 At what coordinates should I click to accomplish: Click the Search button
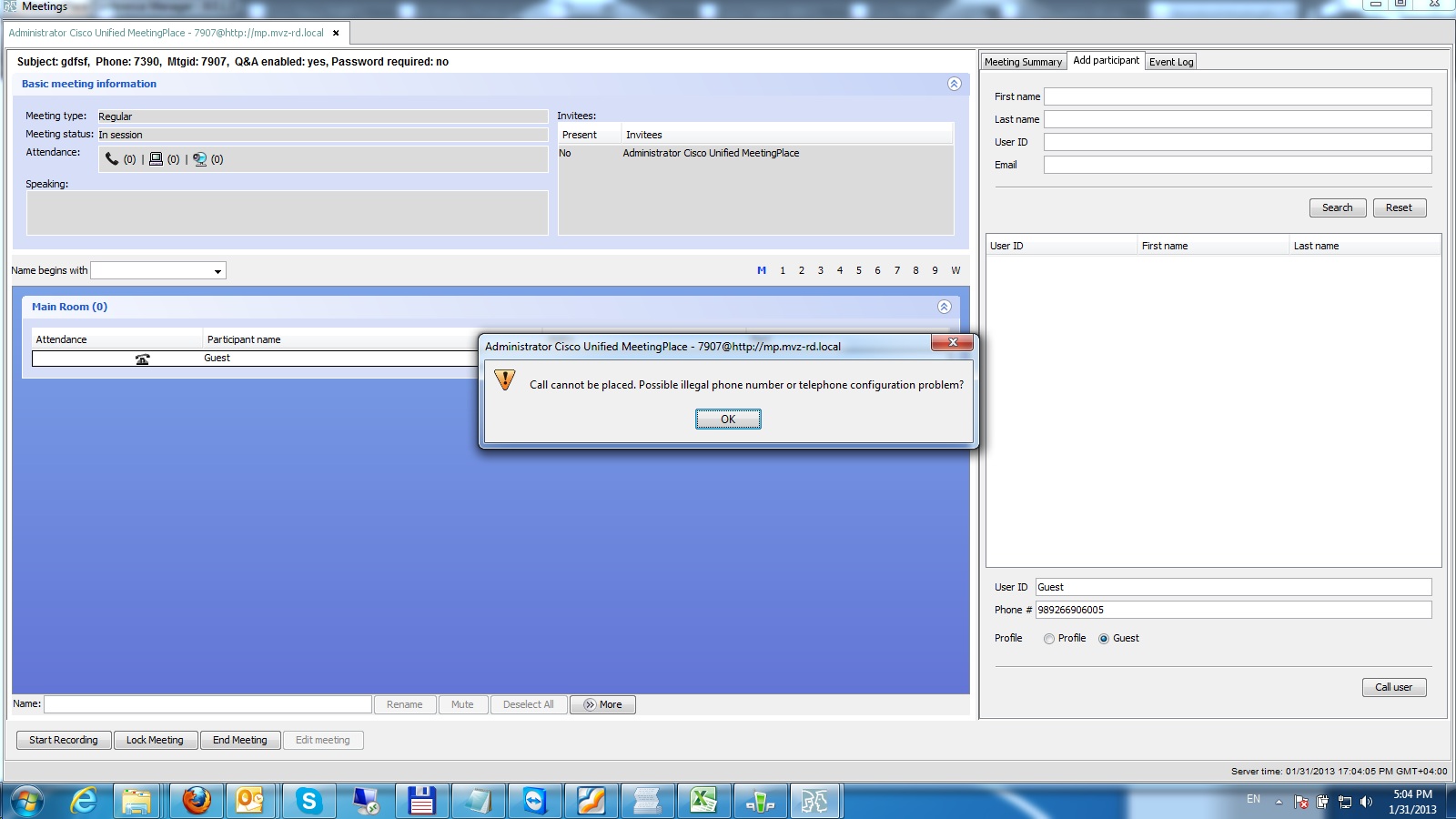(x=1337, y=207)
